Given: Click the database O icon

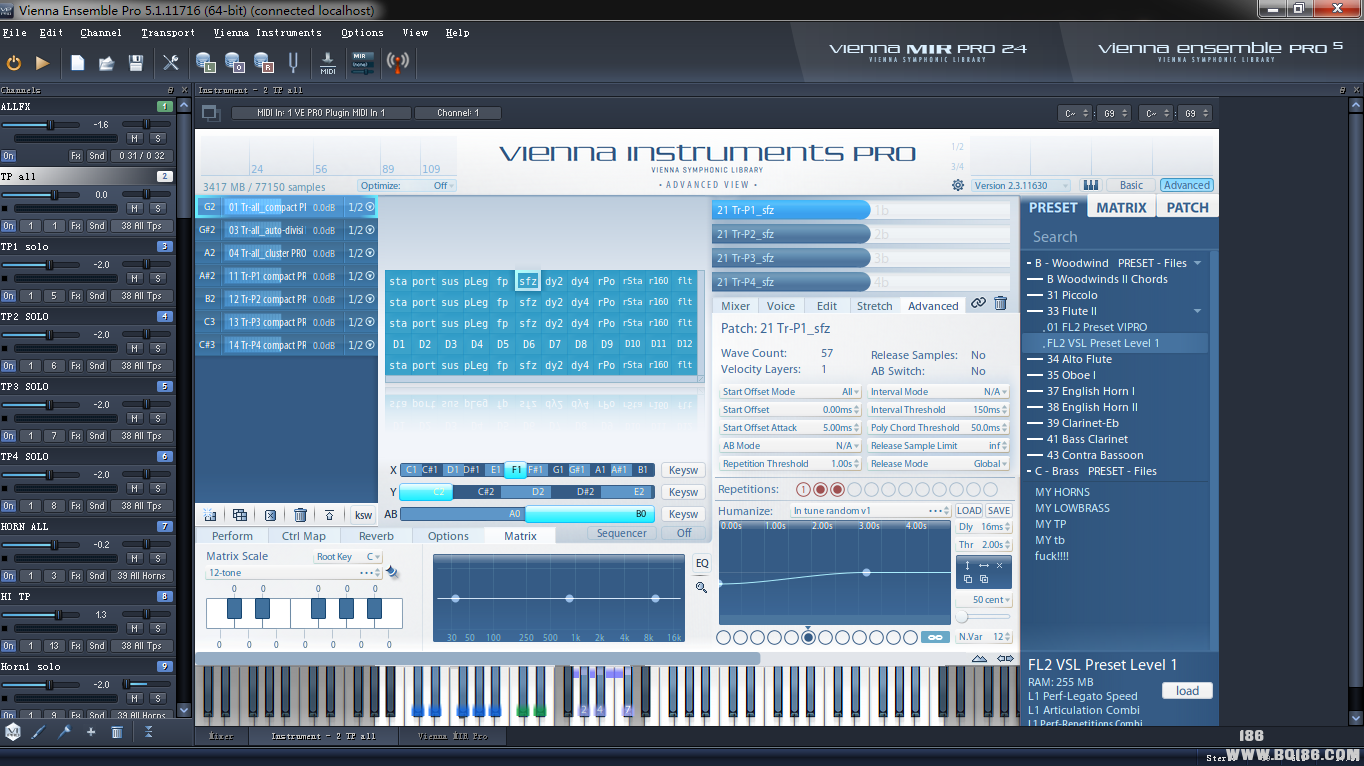Looking at the screenshot, I should tap(236, 63).
